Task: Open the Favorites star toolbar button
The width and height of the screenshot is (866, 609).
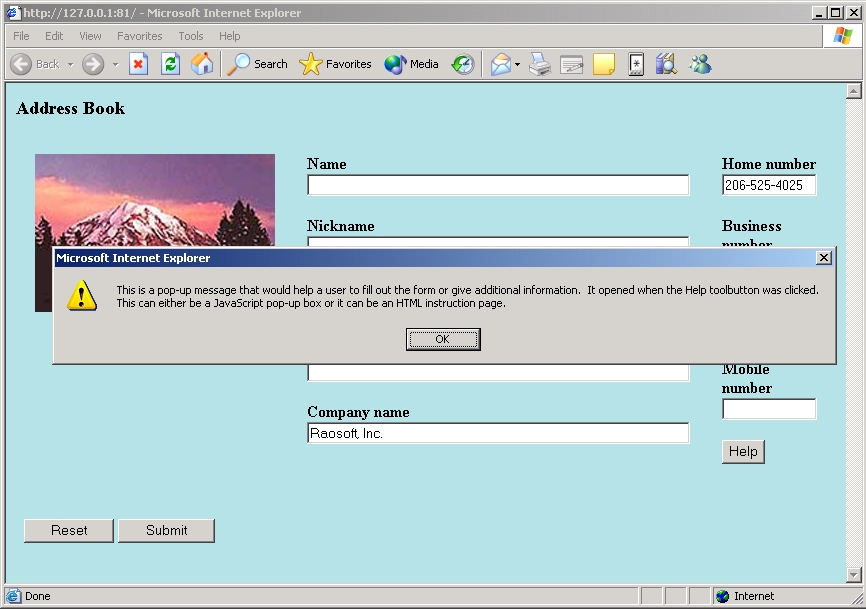Action: tap(335, 64)
